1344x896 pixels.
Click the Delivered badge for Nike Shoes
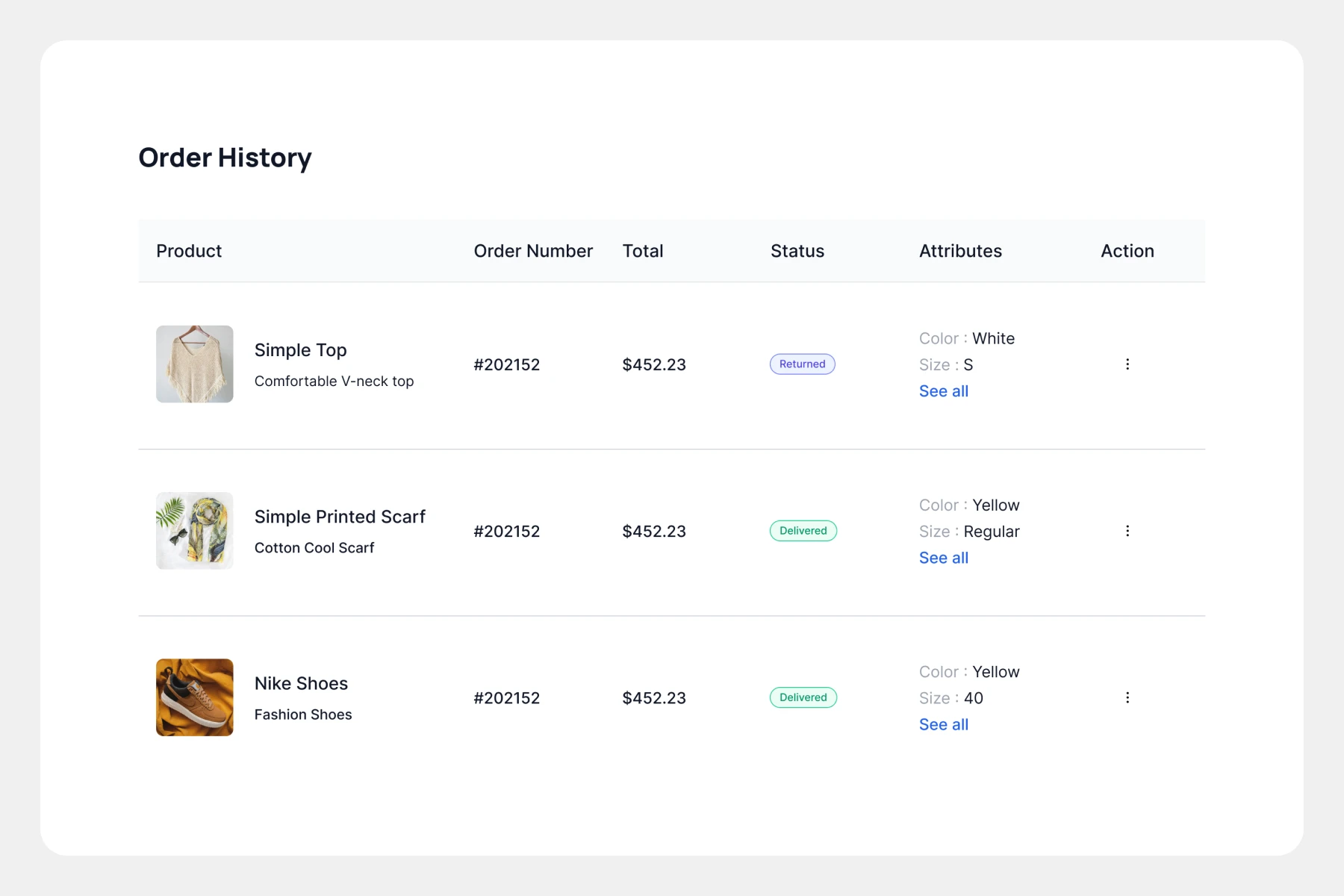pos(803,697)
